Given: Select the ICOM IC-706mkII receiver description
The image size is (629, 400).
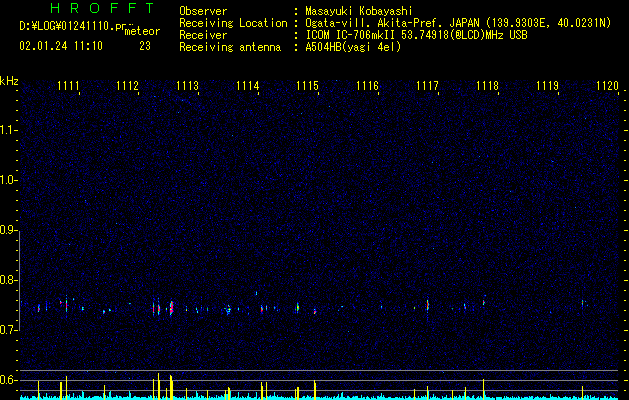Looking at the screenshot, I should 416,35.
